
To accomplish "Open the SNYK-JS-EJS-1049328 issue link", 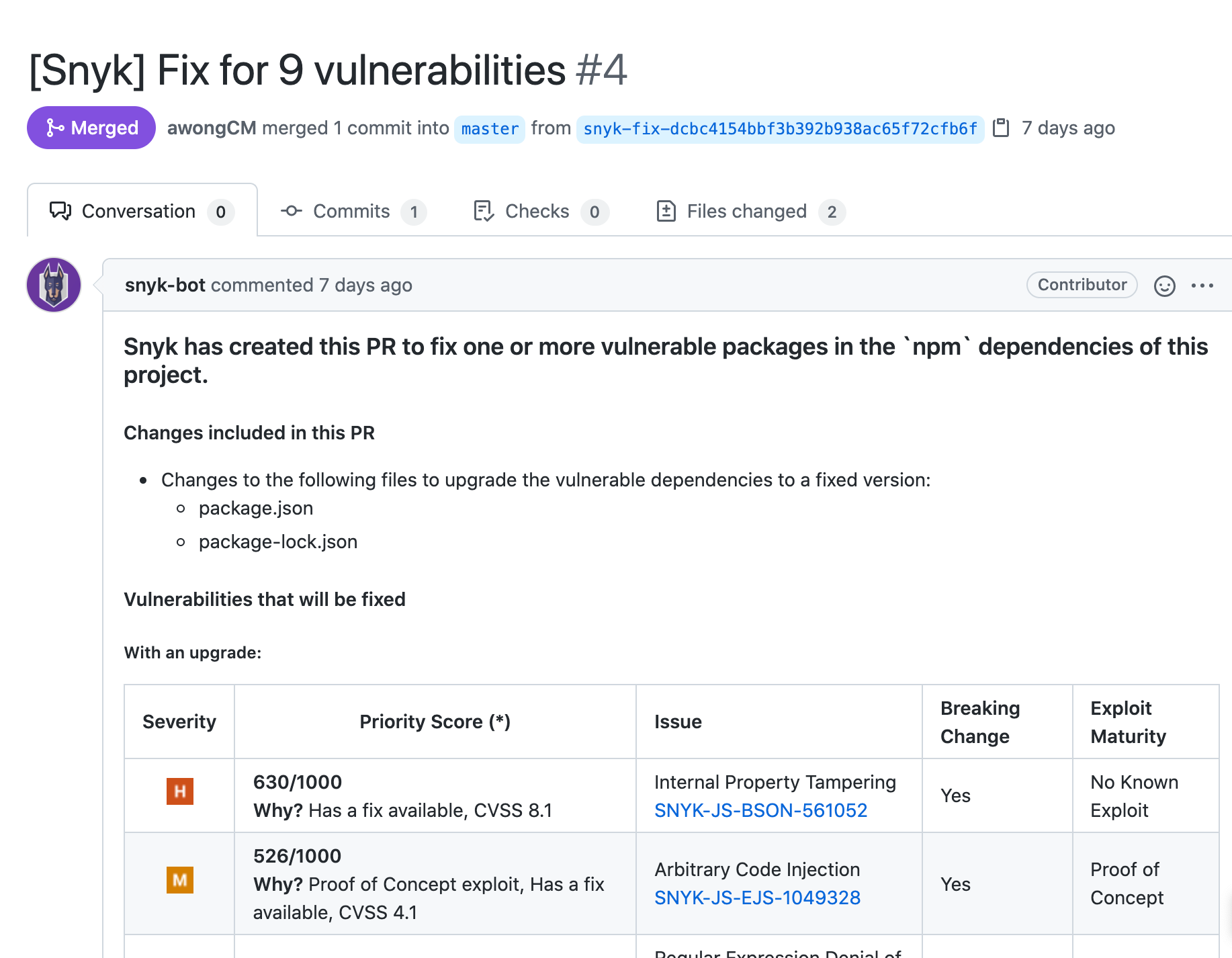I will (757, 898).
